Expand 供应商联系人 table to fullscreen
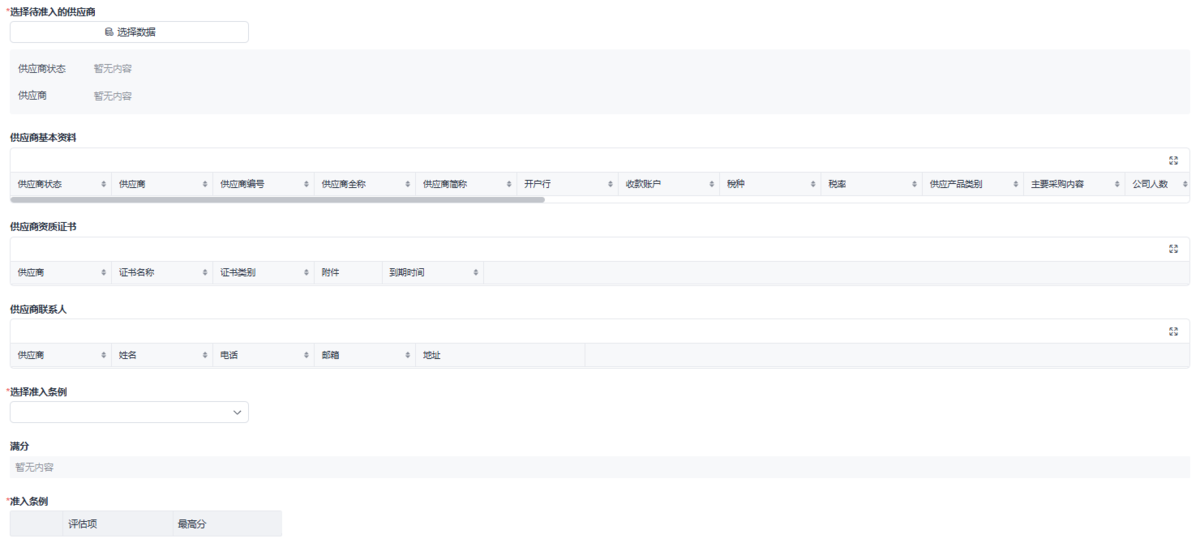This screenshot has height=547, width=1200. pyautogui.click(x=1173, y=331)
